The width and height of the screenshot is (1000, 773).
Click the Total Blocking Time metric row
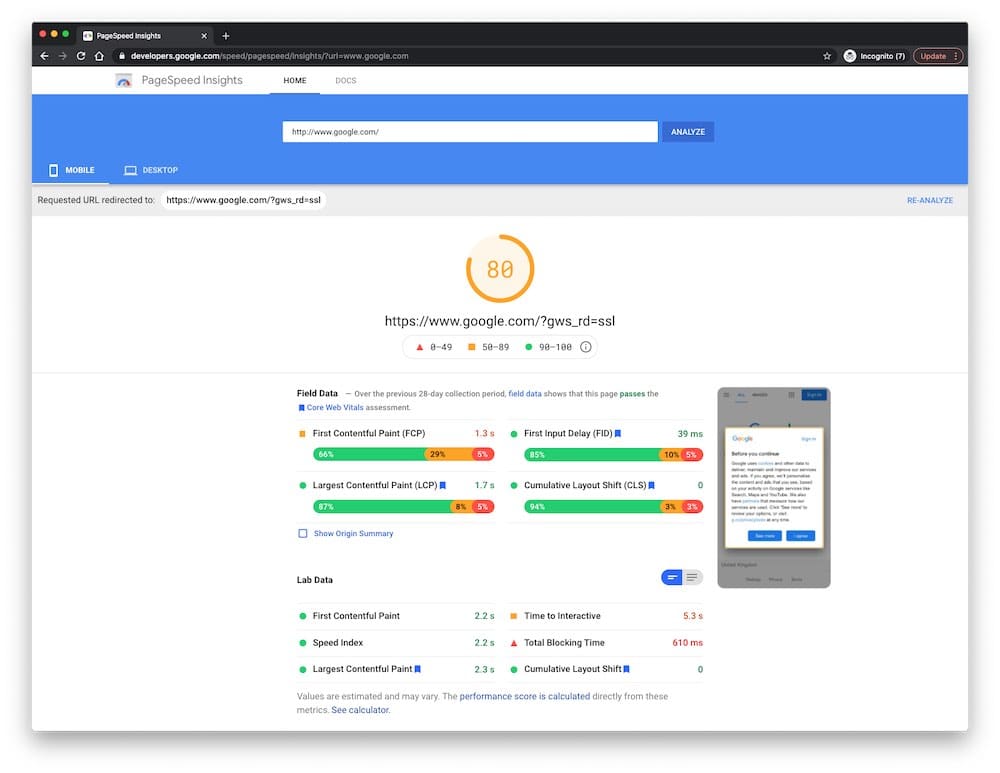606,643
